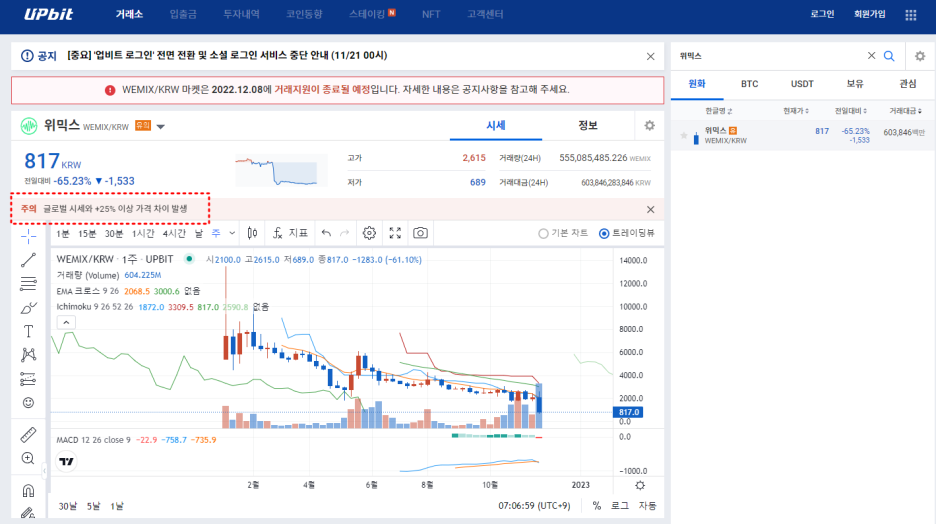The height and width of the screenshot is (524, 936).
Task: Switch to the USDT market tab
Action: pyautogui.click(x=802, y=84)
